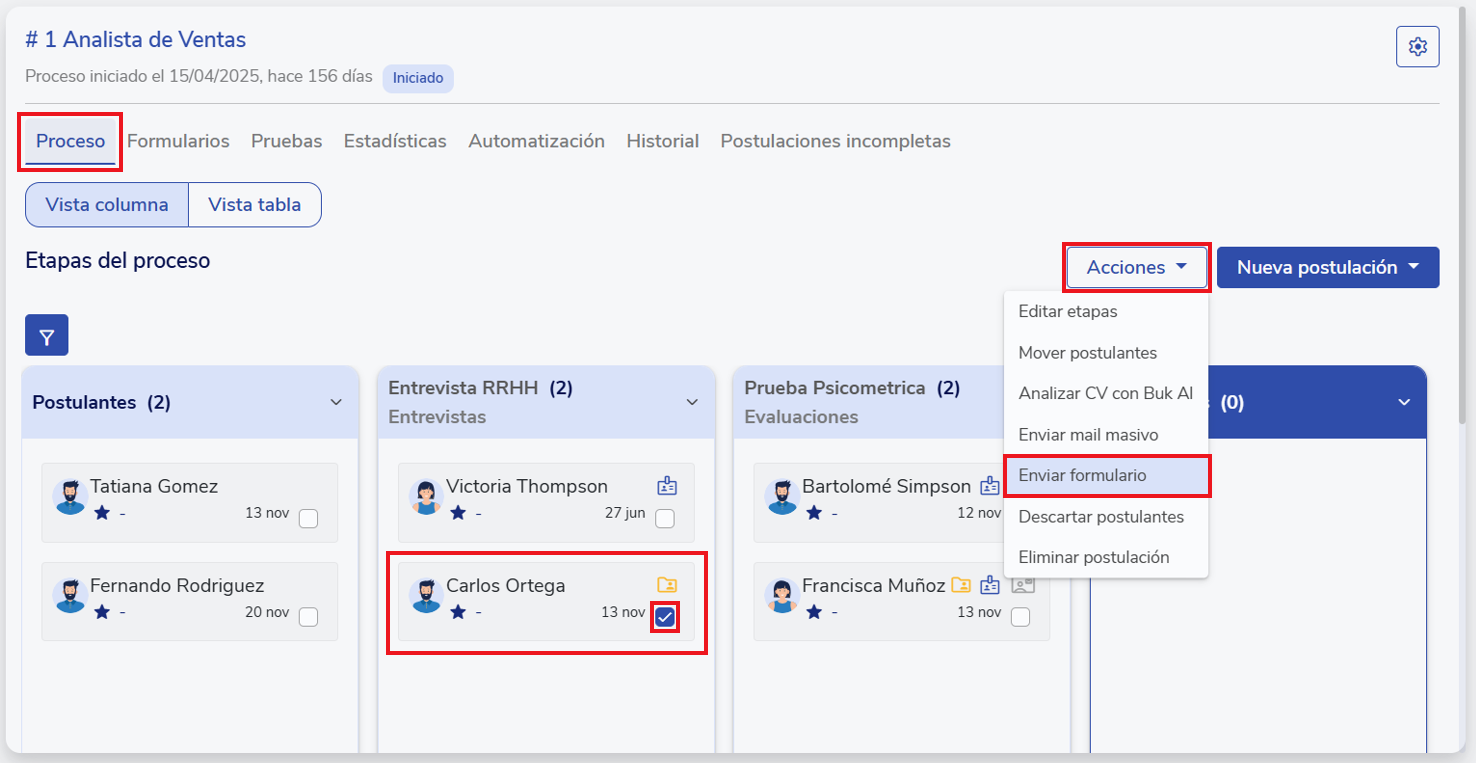
Task: Click Tatiana Gomez's avatar icon
Action: tap(71, 497)
